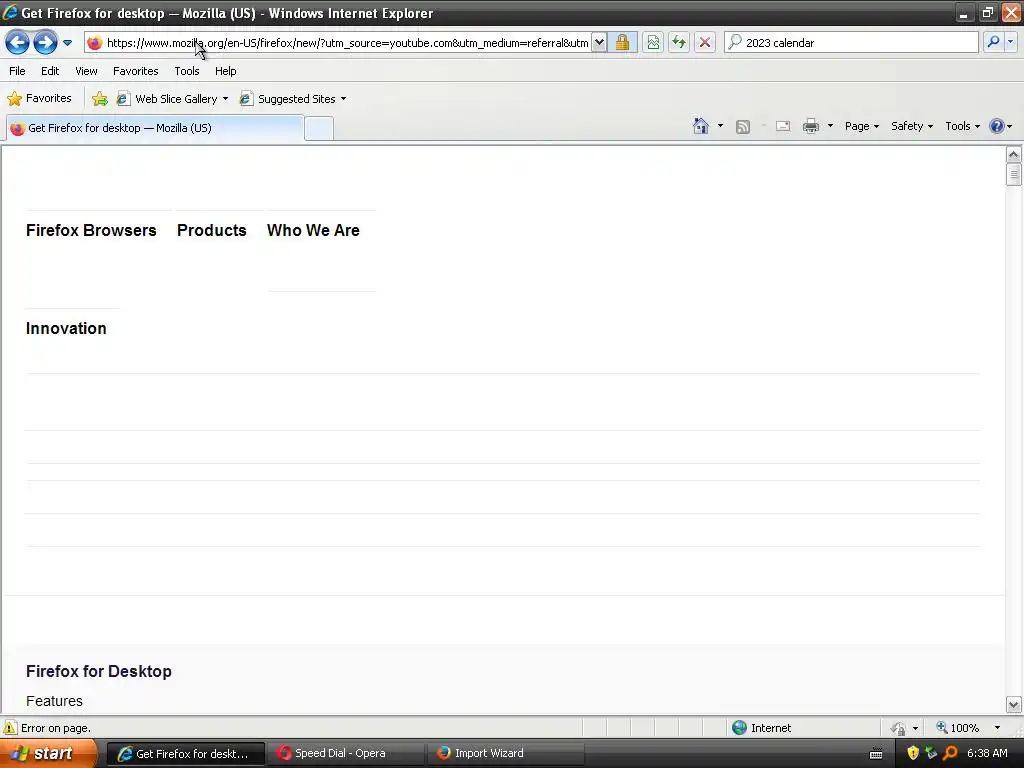Open the Windows Start menu
1024x768 pixels.
click(48, 754)
